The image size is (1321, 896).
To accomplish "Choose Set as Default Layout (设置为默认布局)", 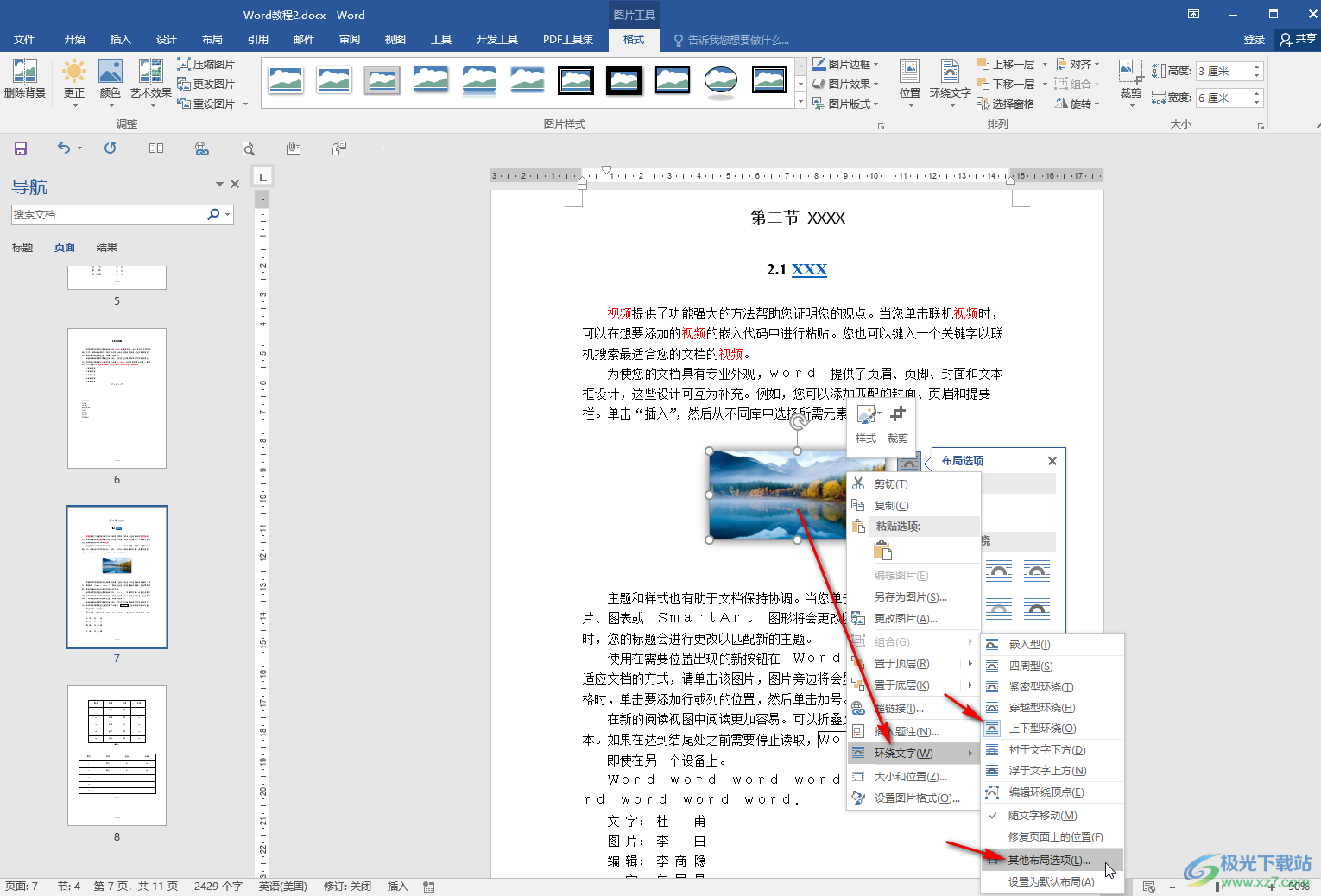I will pos(1052,882).
